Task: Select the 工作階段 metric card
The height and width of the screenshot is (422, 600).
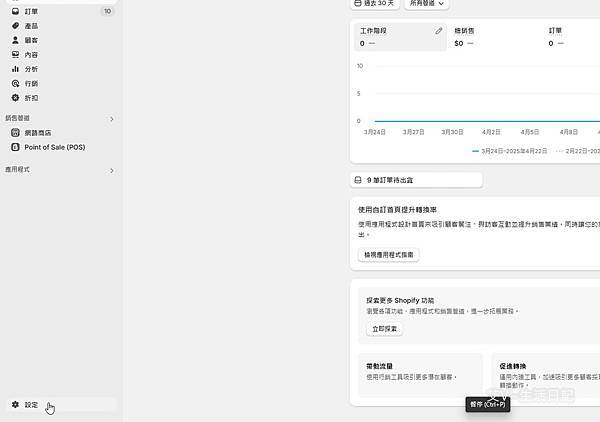Action: pos(400,37)
